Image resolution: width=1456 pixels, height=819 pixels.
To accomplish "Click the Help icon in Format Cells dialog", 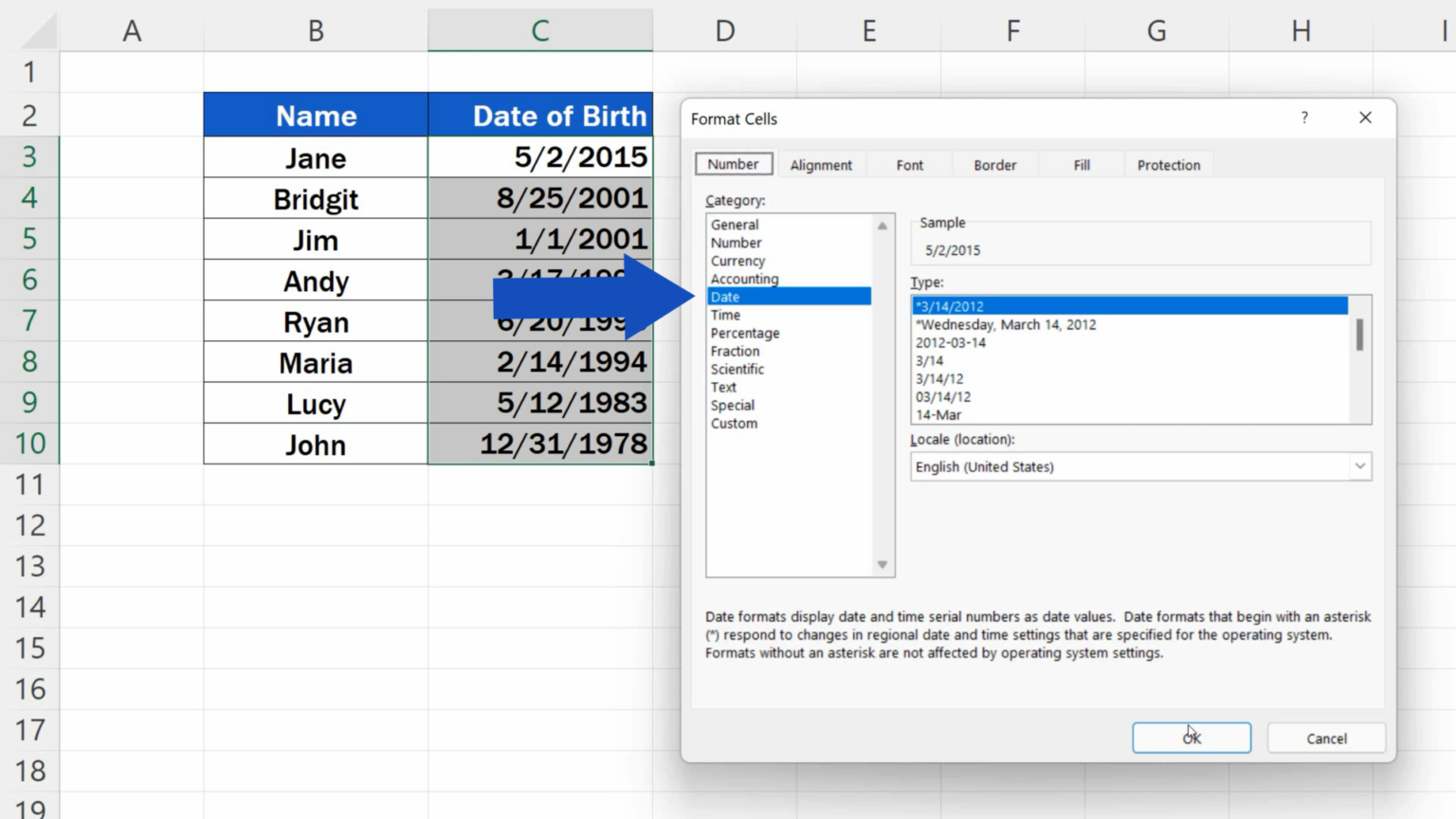I will 1304,118.
